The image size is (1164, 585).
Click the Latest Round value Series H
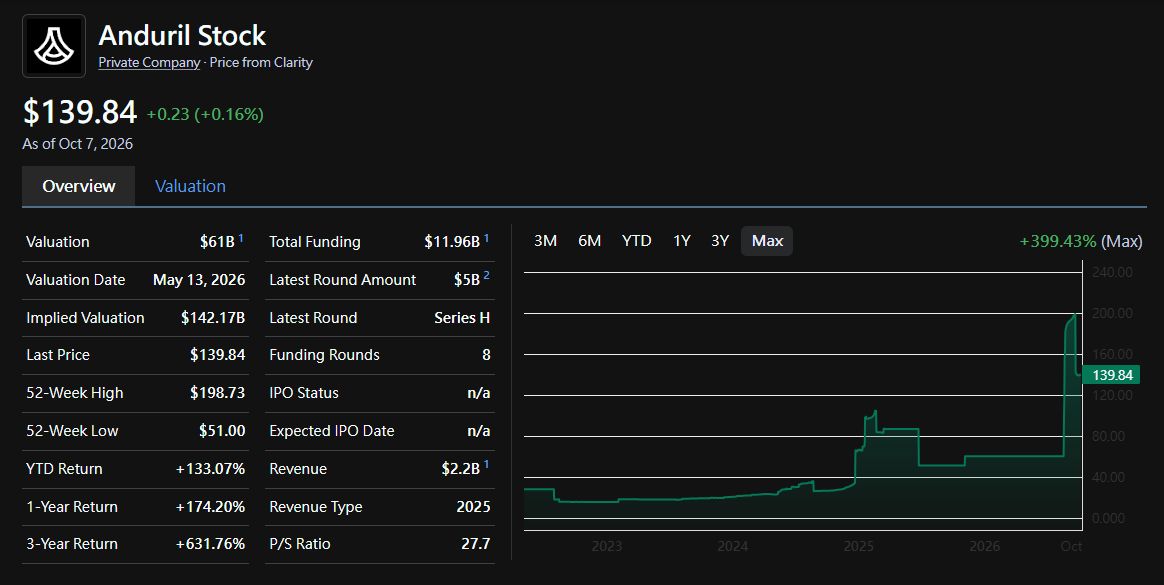coord(462,318)
